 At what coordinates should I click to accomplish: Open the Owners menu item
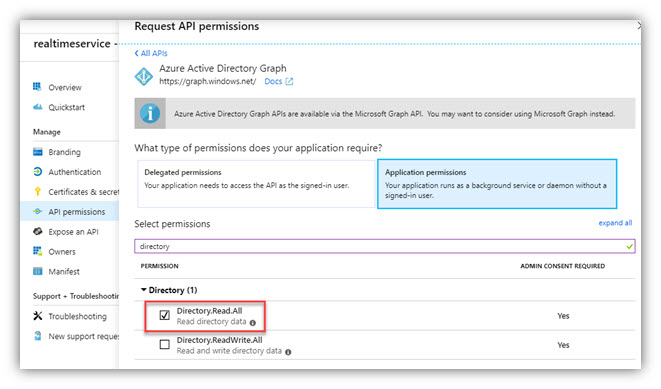62,252
